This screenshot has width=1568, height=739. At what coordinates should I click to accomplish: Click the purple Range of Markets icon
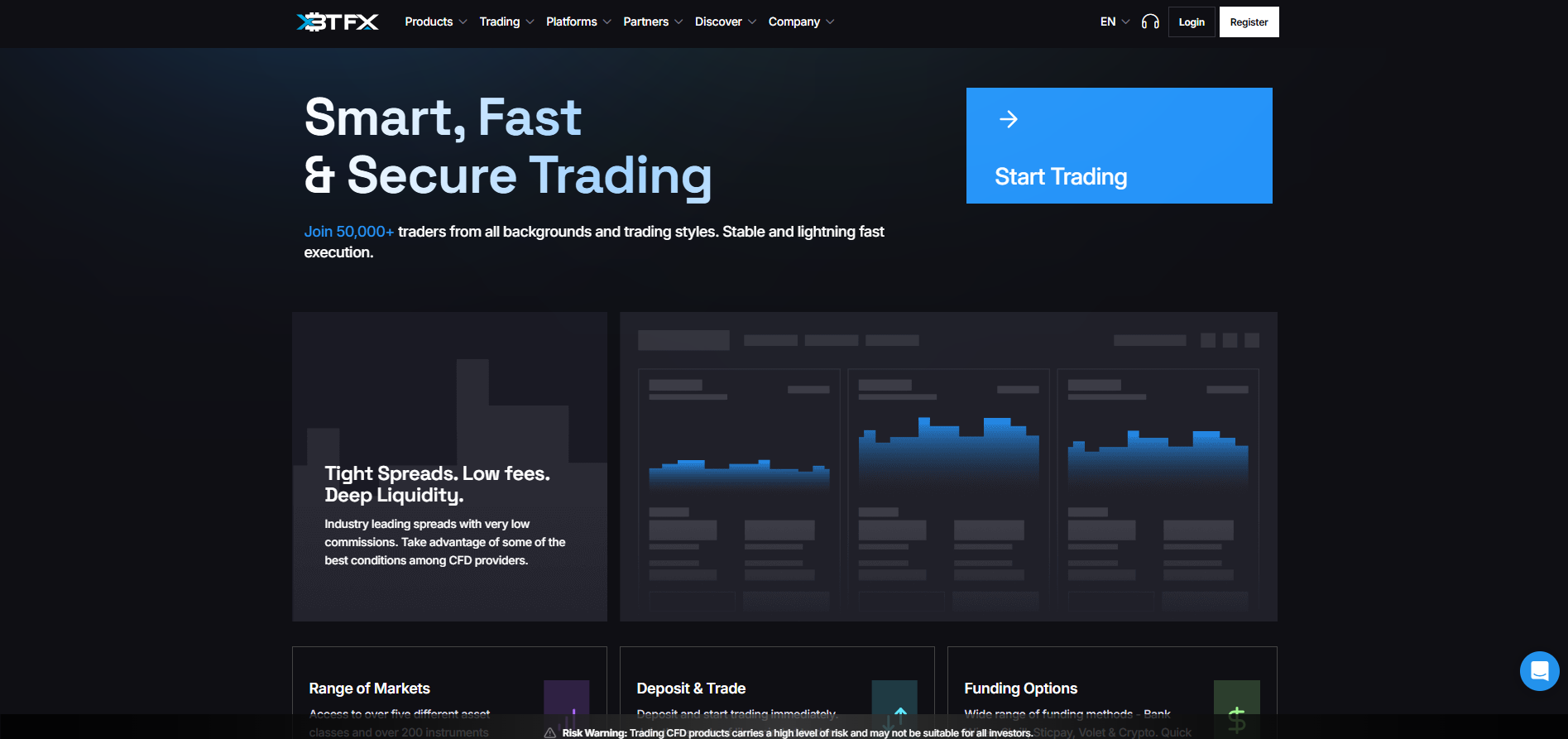567,705
